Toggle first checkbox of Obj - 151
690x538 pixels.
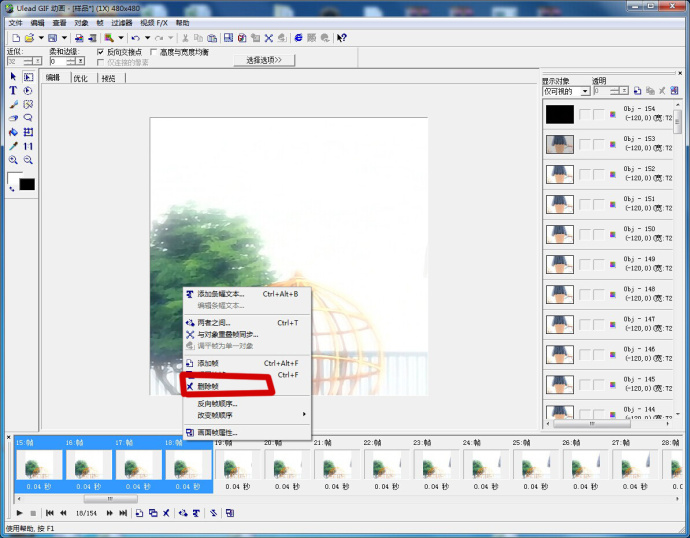(584, 205)
